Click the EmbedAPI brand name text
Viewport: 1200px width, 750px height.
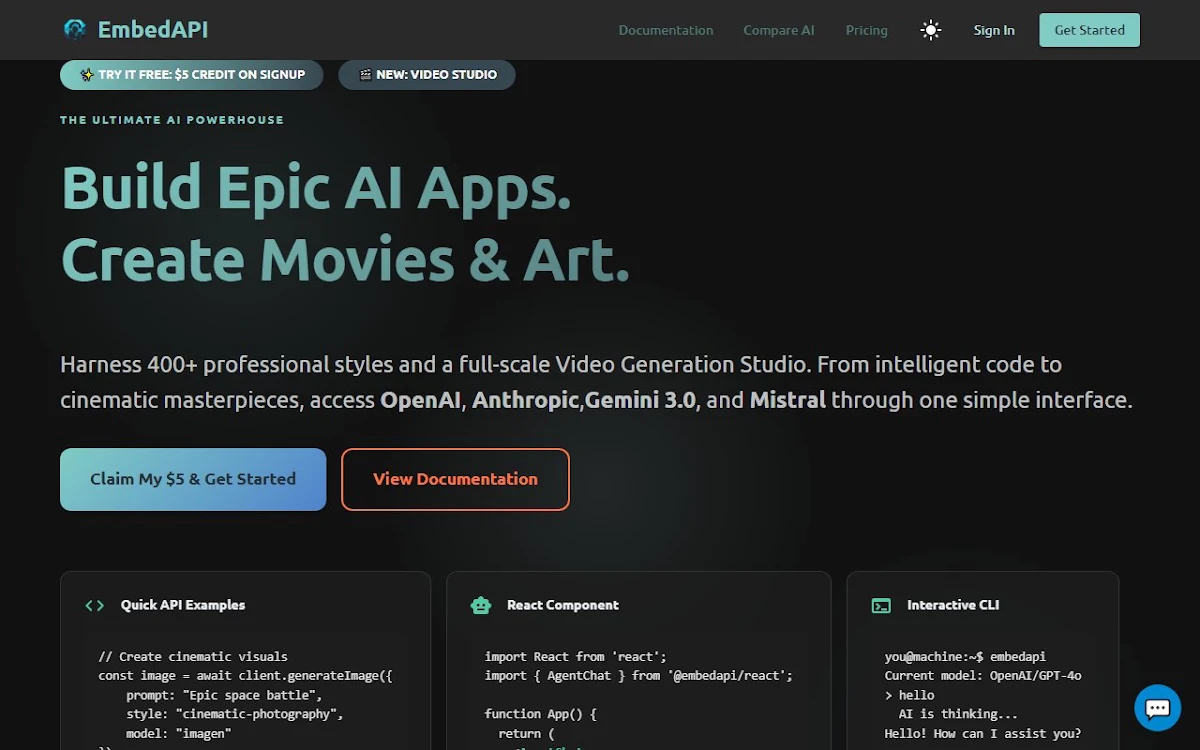click(x=153, y=30)
